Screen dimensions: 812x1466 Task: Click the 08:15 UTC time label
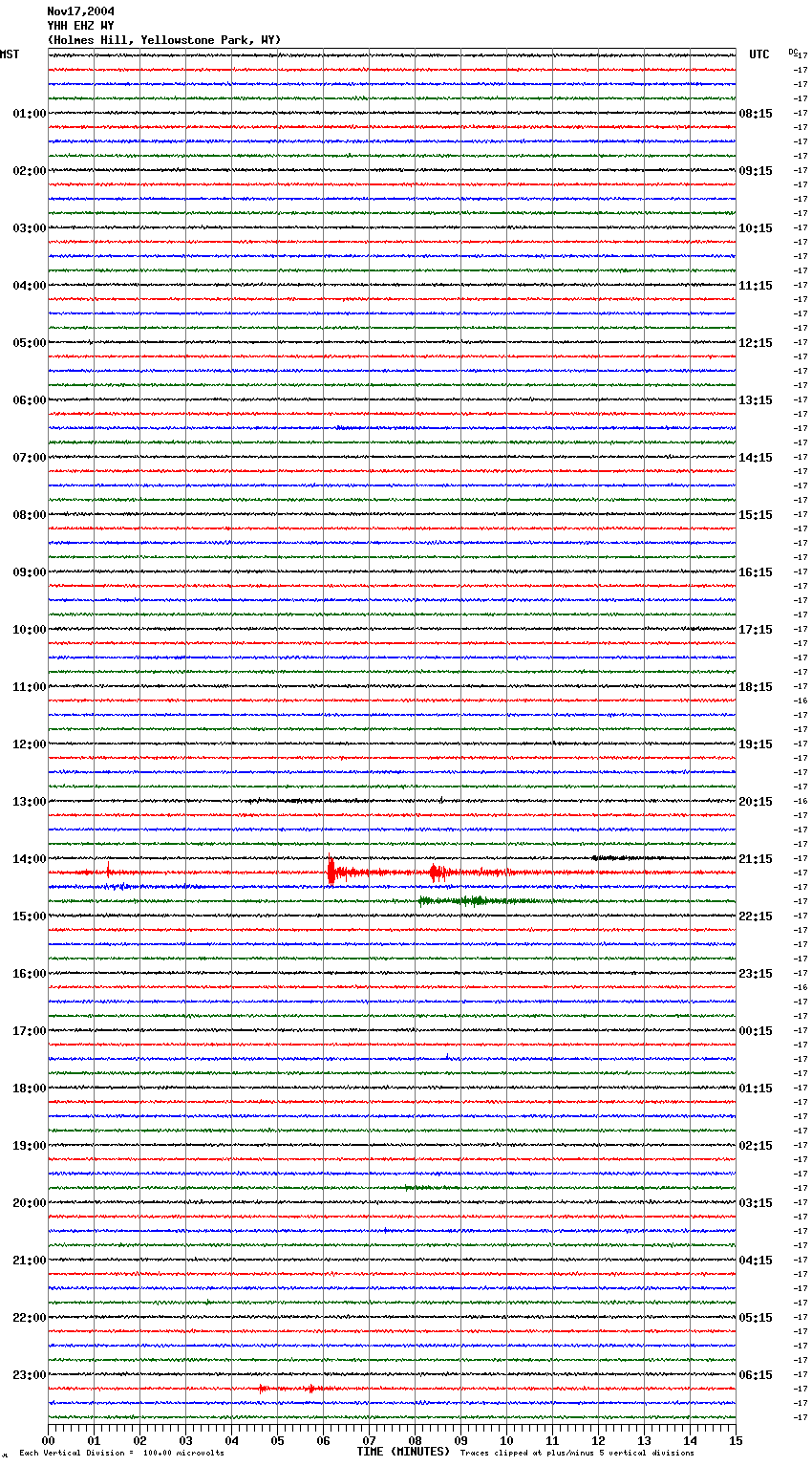[x=756, y=114]
